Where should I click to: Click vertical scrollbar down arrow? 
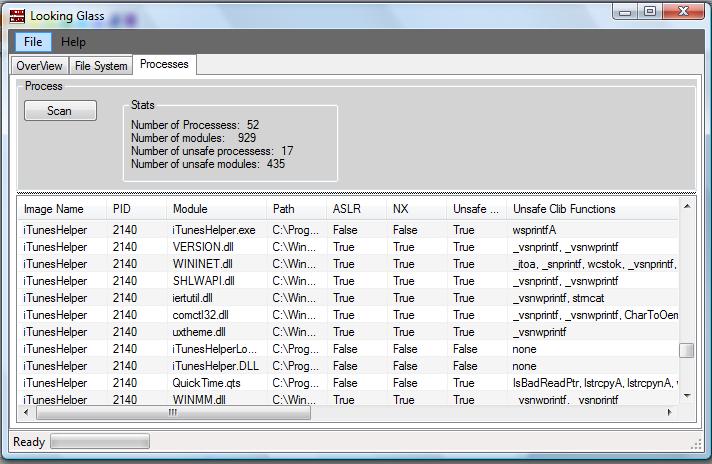687,396
